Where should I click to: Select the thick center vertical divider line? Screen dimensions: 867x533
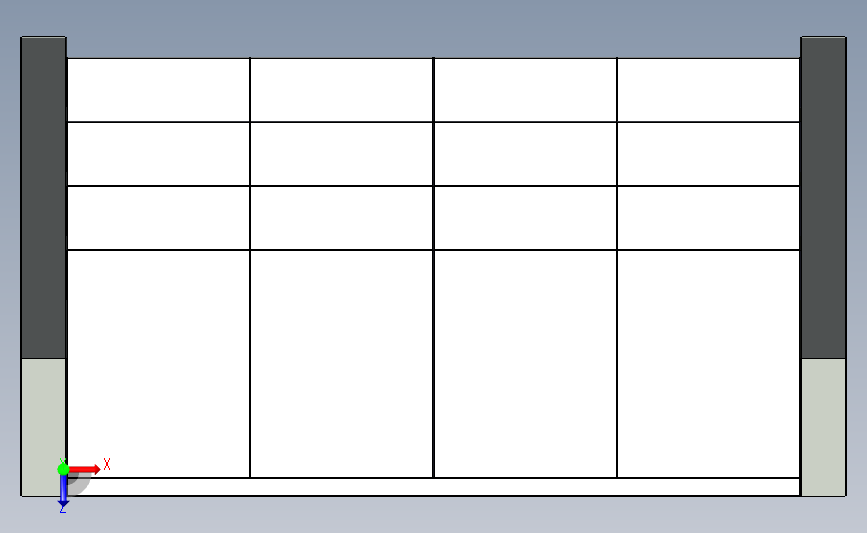click(x=434, y=267)
